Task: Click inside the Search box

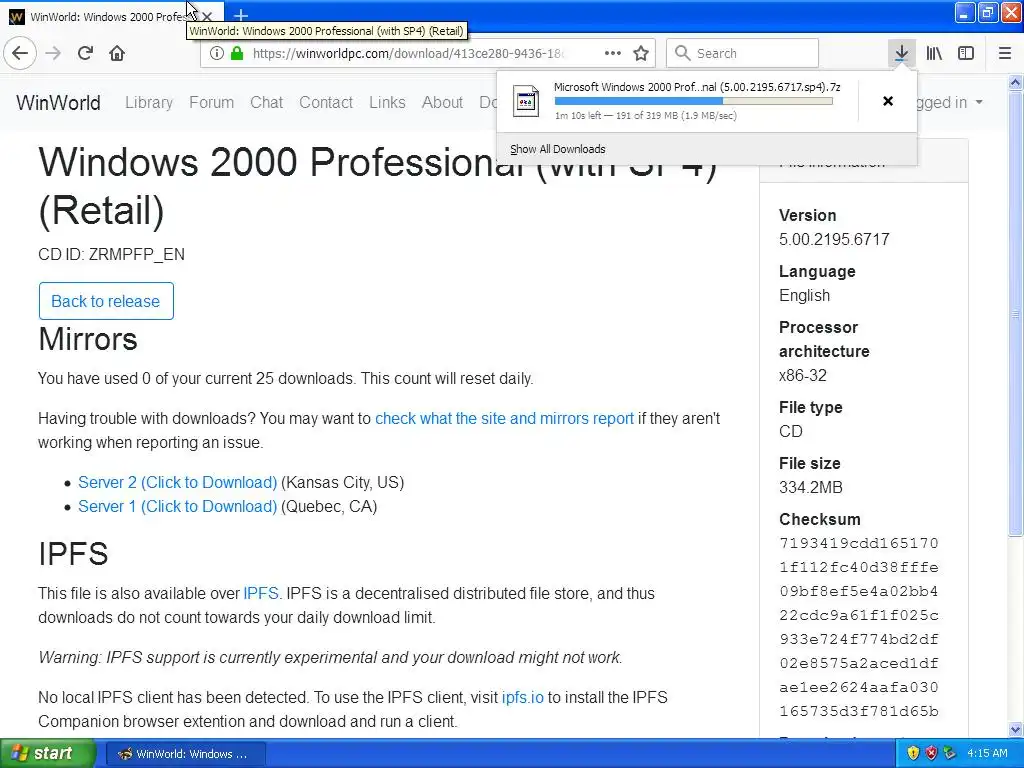Action: pyautogui.click(x=743, y=53)
